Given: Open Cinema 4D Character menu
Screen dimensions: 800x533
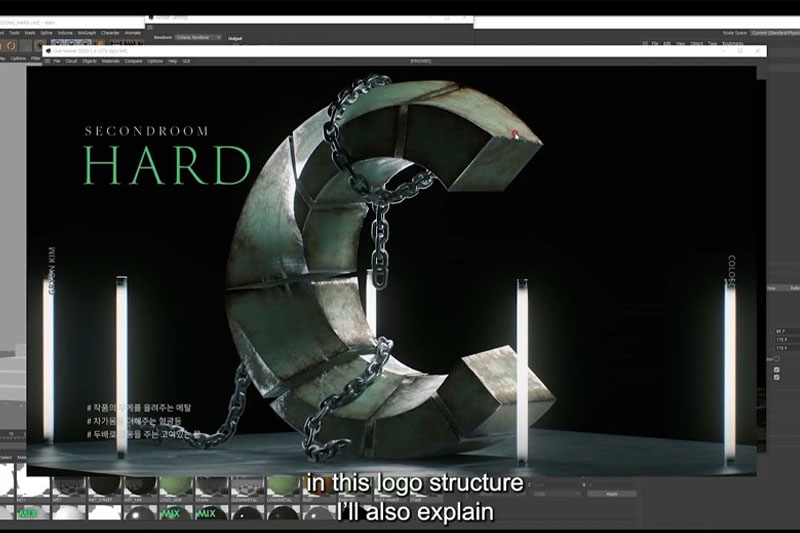Looking at the screenshot, I should tap(110, 33).
